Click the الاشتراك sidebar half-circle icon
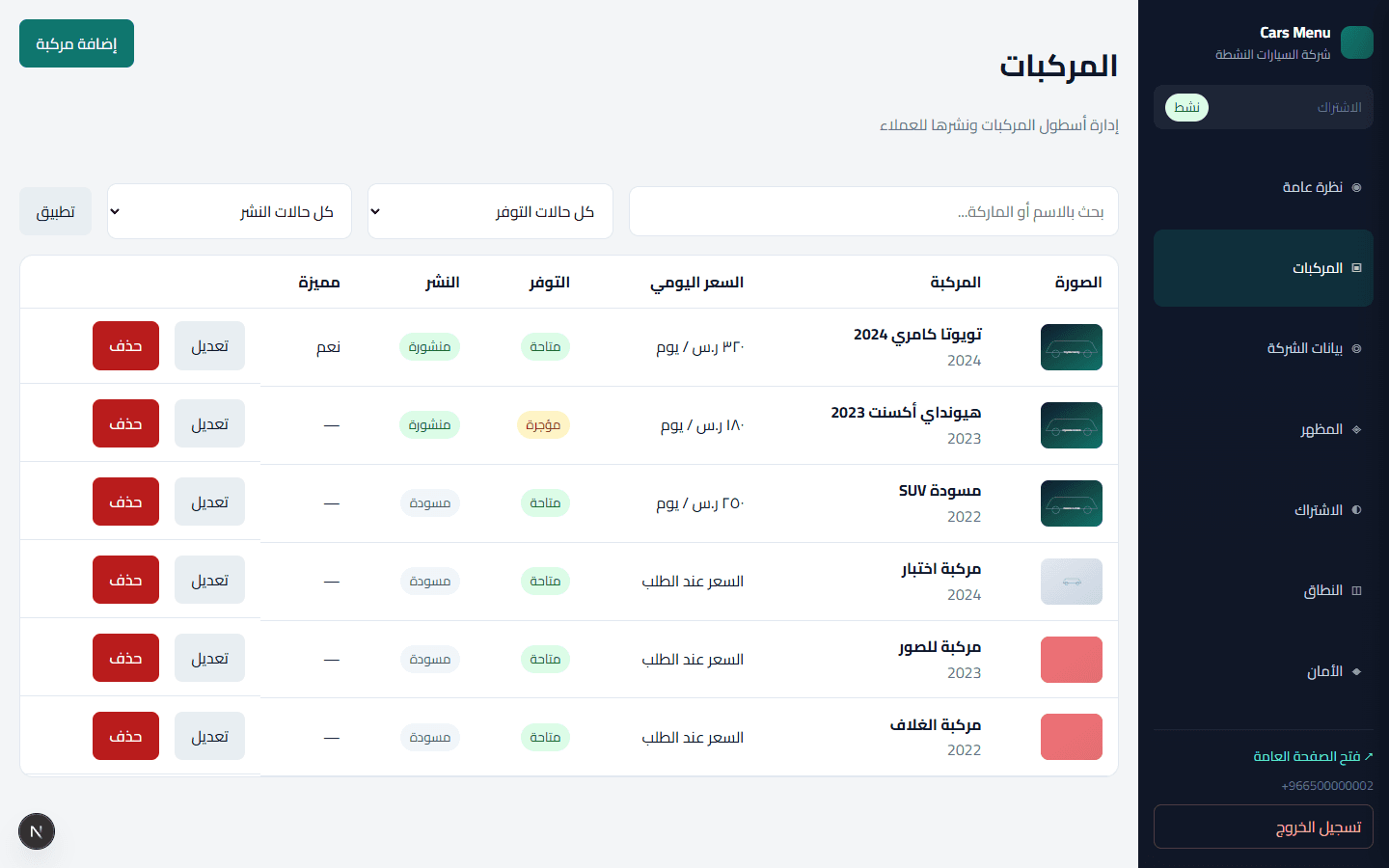The image size is (1389, 868). 1356,510
